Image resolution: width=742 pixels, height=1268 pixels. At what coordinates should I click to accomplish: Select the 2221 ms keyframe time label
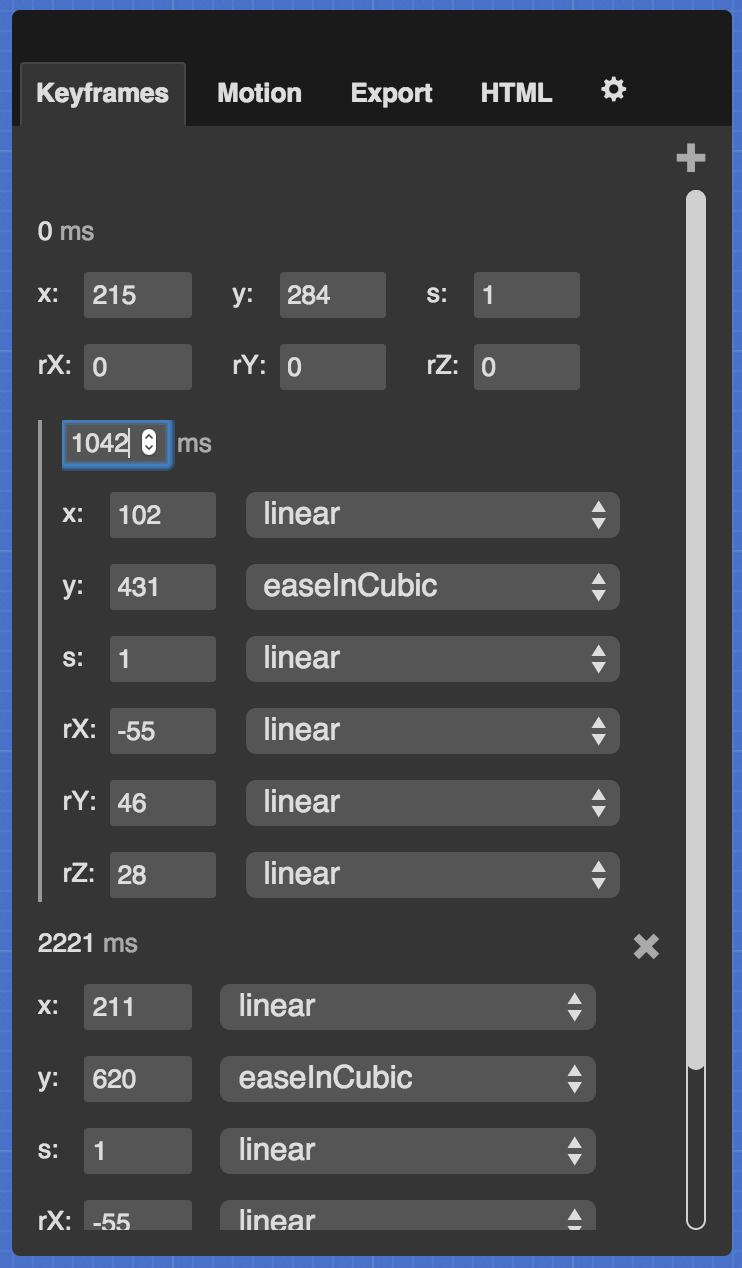click(x=88, y=943)
